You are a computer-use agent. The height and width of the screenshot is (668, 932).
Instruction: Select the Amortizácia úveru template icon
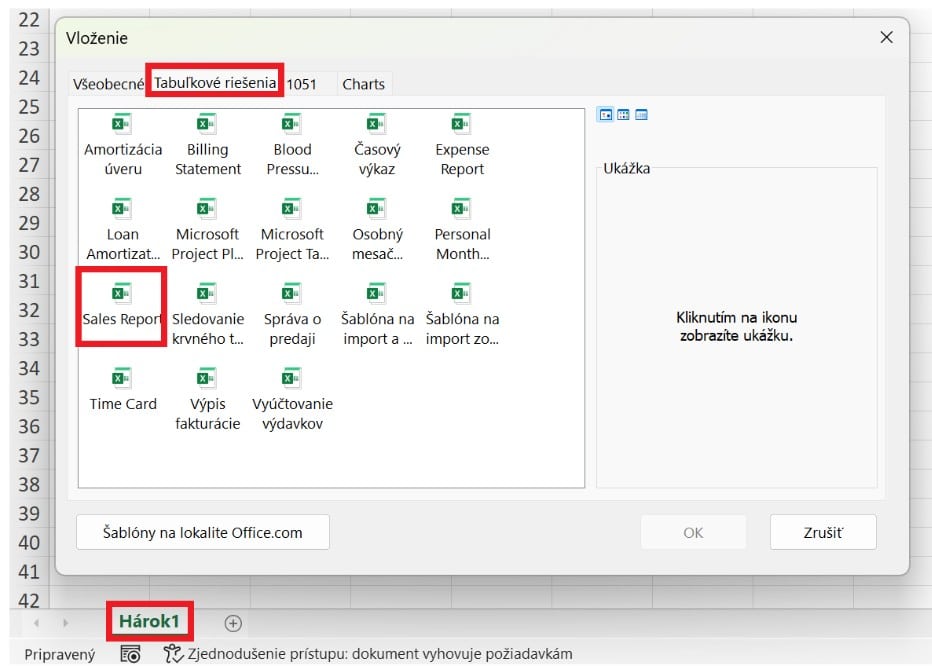[122, 124]
